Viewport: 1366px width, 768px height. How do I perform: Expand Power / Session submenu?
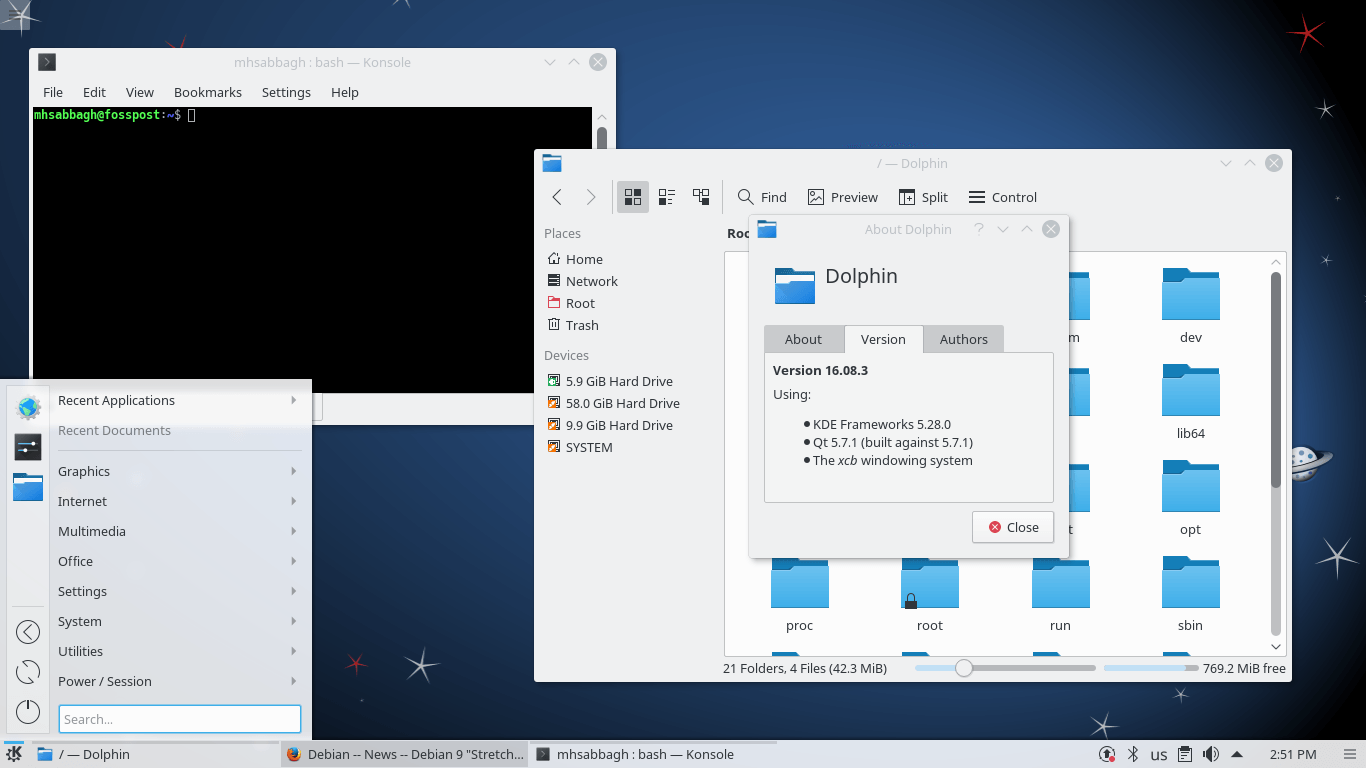(x=178, y=681)
